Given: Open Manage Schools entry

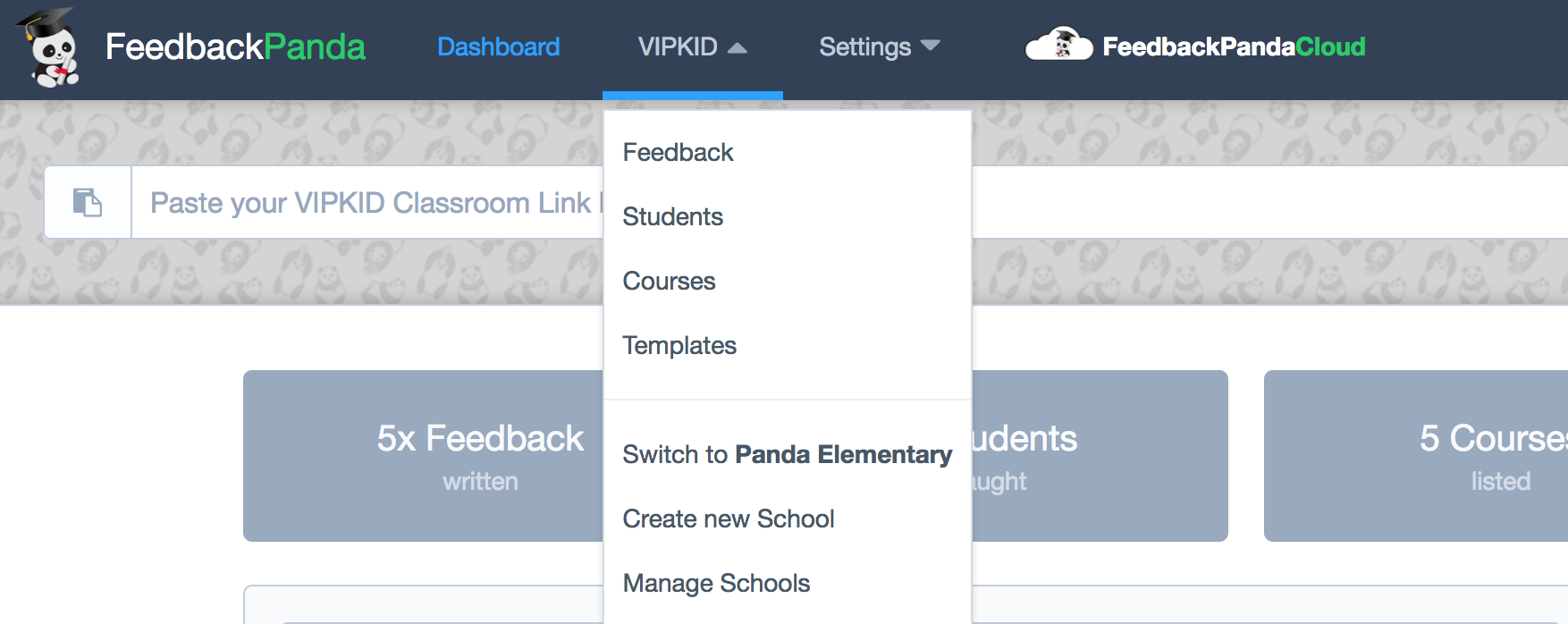Looking at the screenshot, I should [716, 583].
